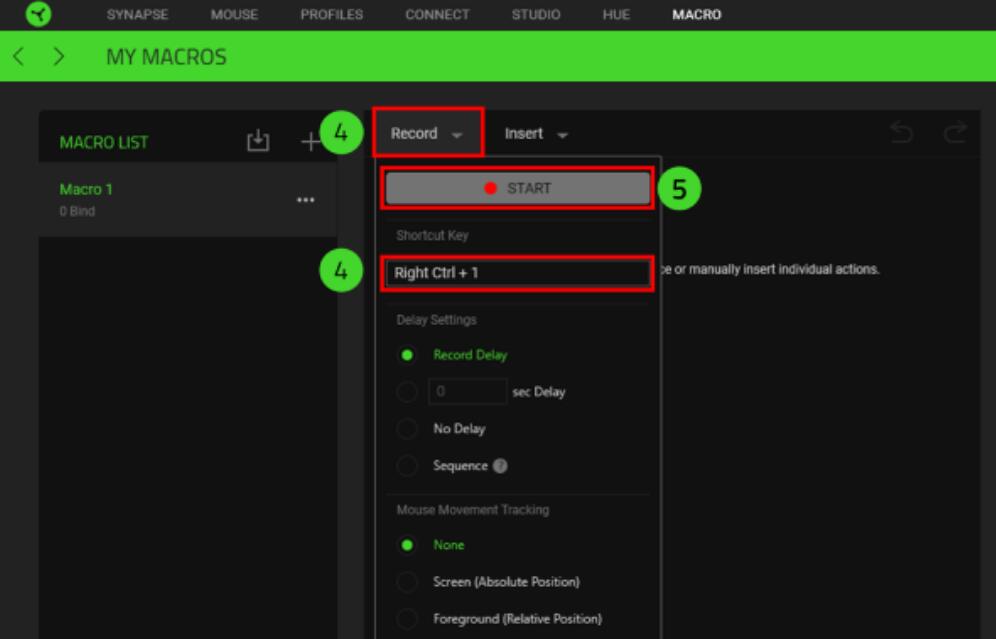Click the Sequence help question mark icon
Screen dimensions: 996x639
pyautogui.click(x=500, y=466)
